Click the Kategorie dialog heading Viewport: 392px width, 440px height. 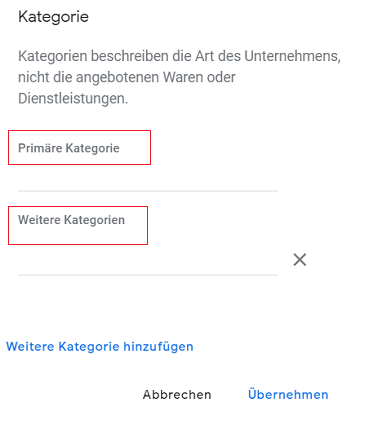53,17
